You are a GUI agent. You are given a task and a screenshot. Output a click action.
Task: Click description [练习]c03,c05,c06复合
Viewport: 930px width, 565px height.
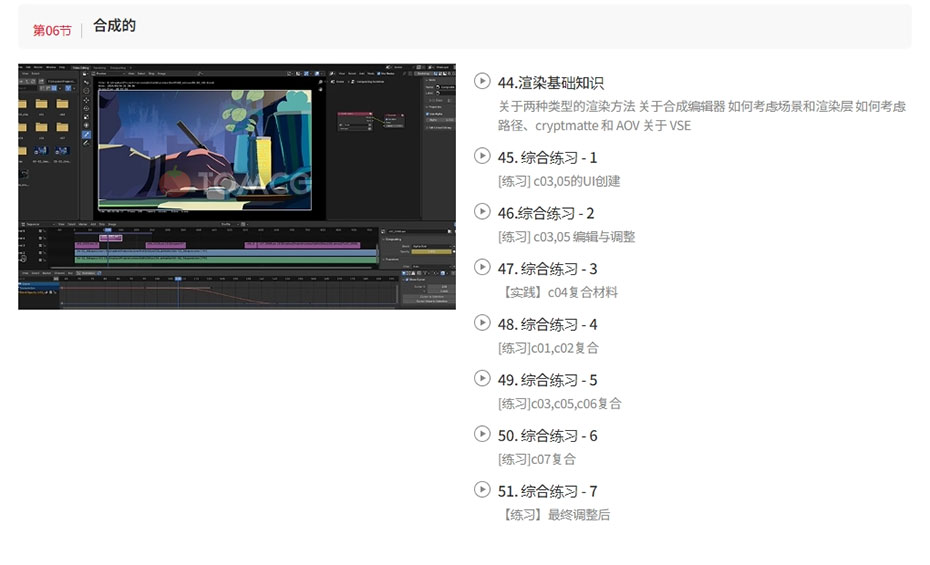(x=559, y=404)
